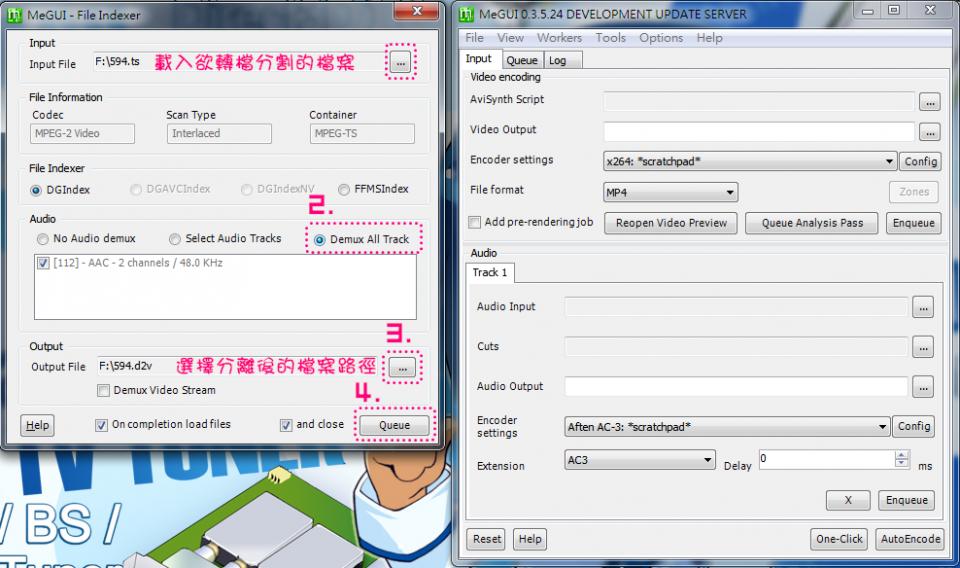Browse for Video Output location
The width and height of the screenshot is (960, 568).
click(929, 132)
